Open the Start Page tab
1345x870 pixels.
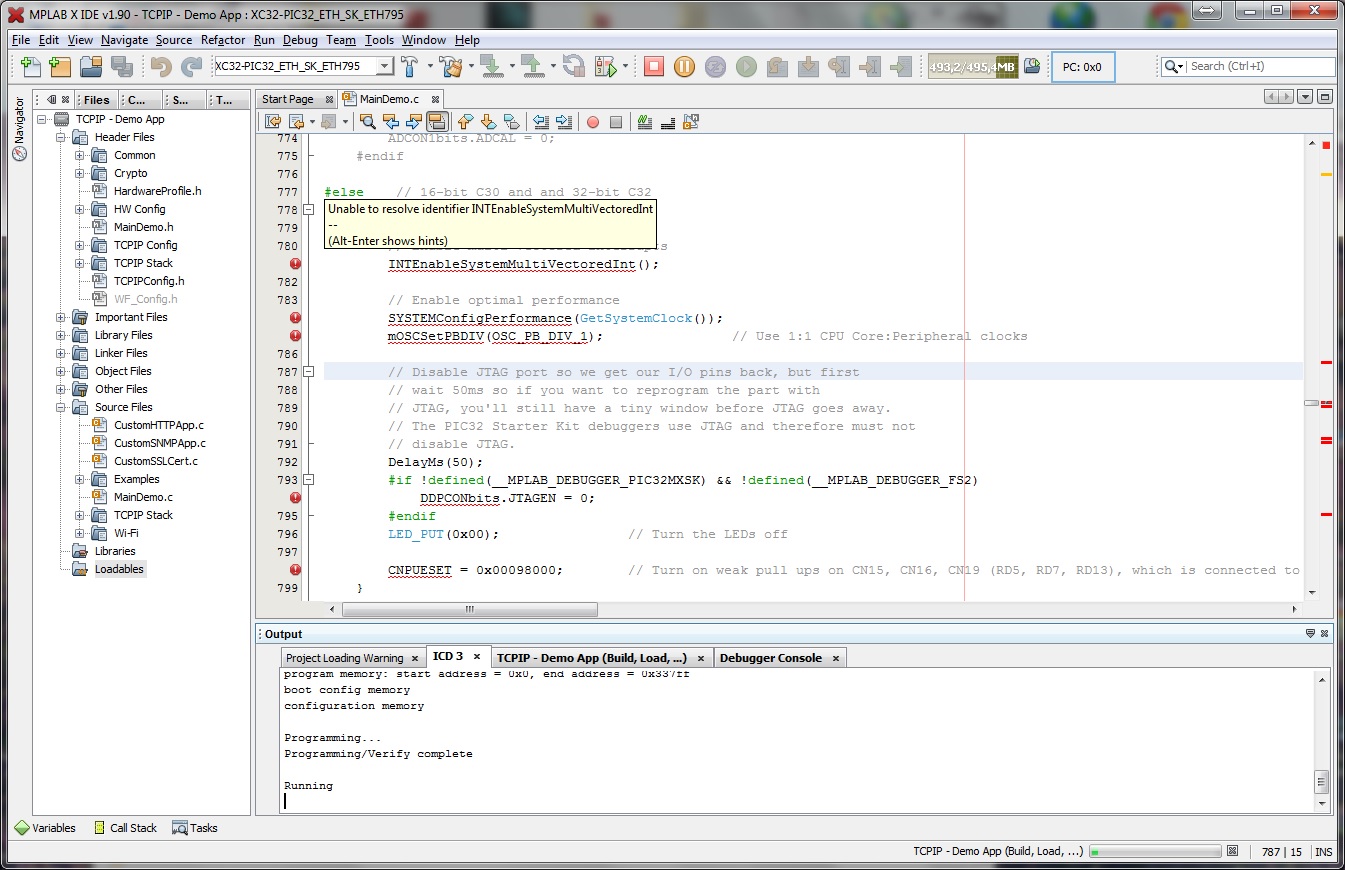point(287,99)
